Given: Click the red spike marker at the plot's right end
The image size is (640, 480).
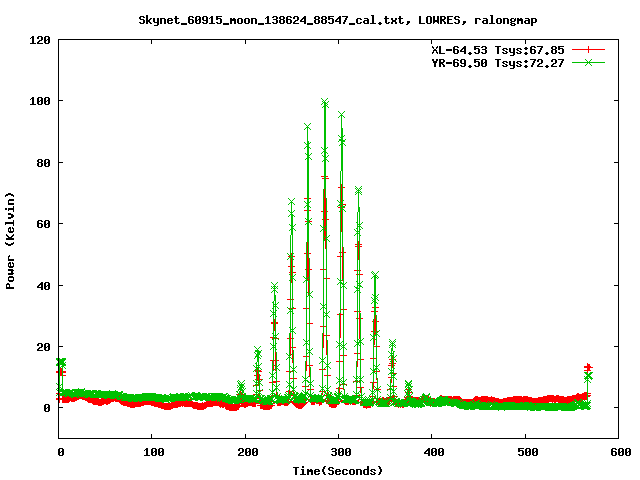Looking at the screenshot, I should tap(588, 367).
